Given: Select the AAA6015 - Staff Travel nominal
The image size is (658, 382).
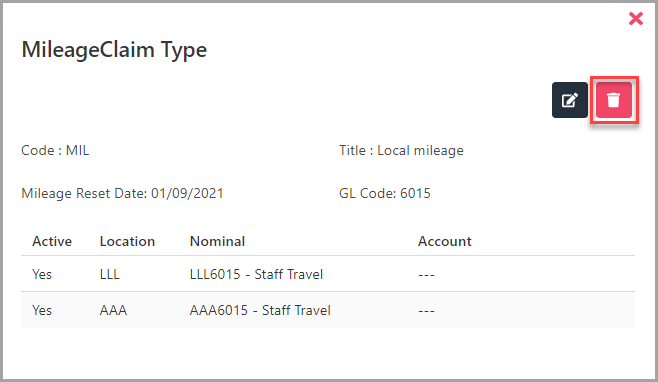Looking at the screenshot, I should (260, 310).
